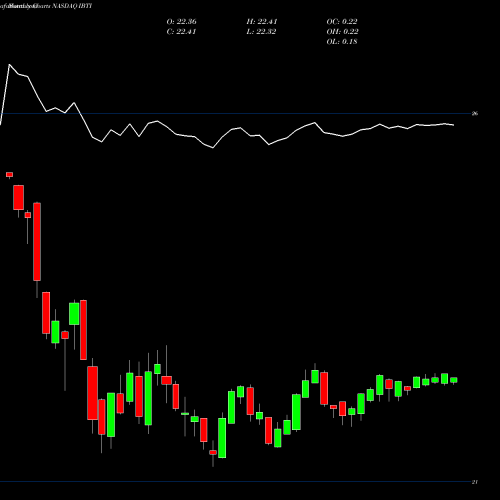Click the 'H: 22.41' high value
The width and height of the screenshot is (500, 500).
pyautogui.click(x=262, y=22)
